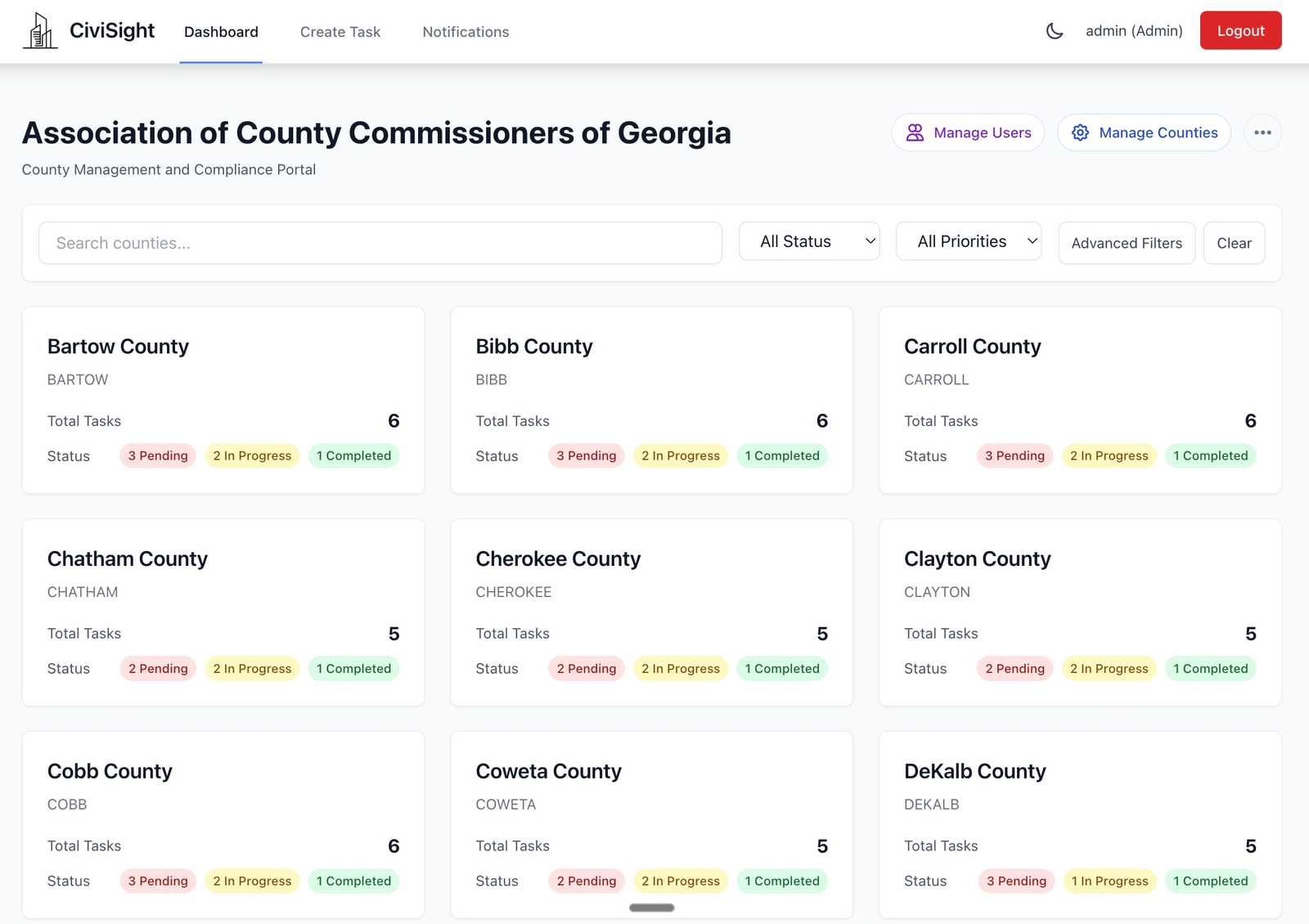
Task: Click the Clear filters button
Action: coord(1234,243)
